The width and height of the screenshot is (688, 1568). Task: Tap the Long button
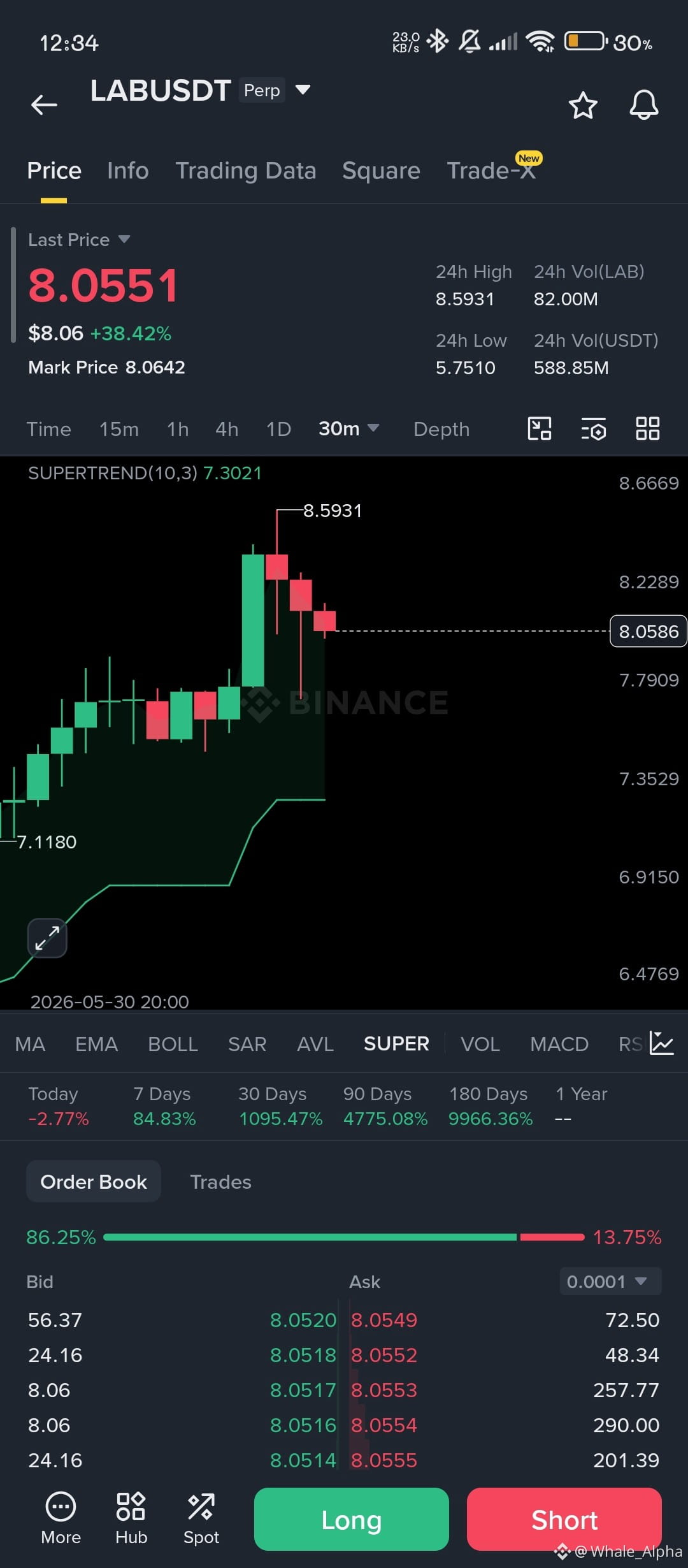tap(352, 1520)
